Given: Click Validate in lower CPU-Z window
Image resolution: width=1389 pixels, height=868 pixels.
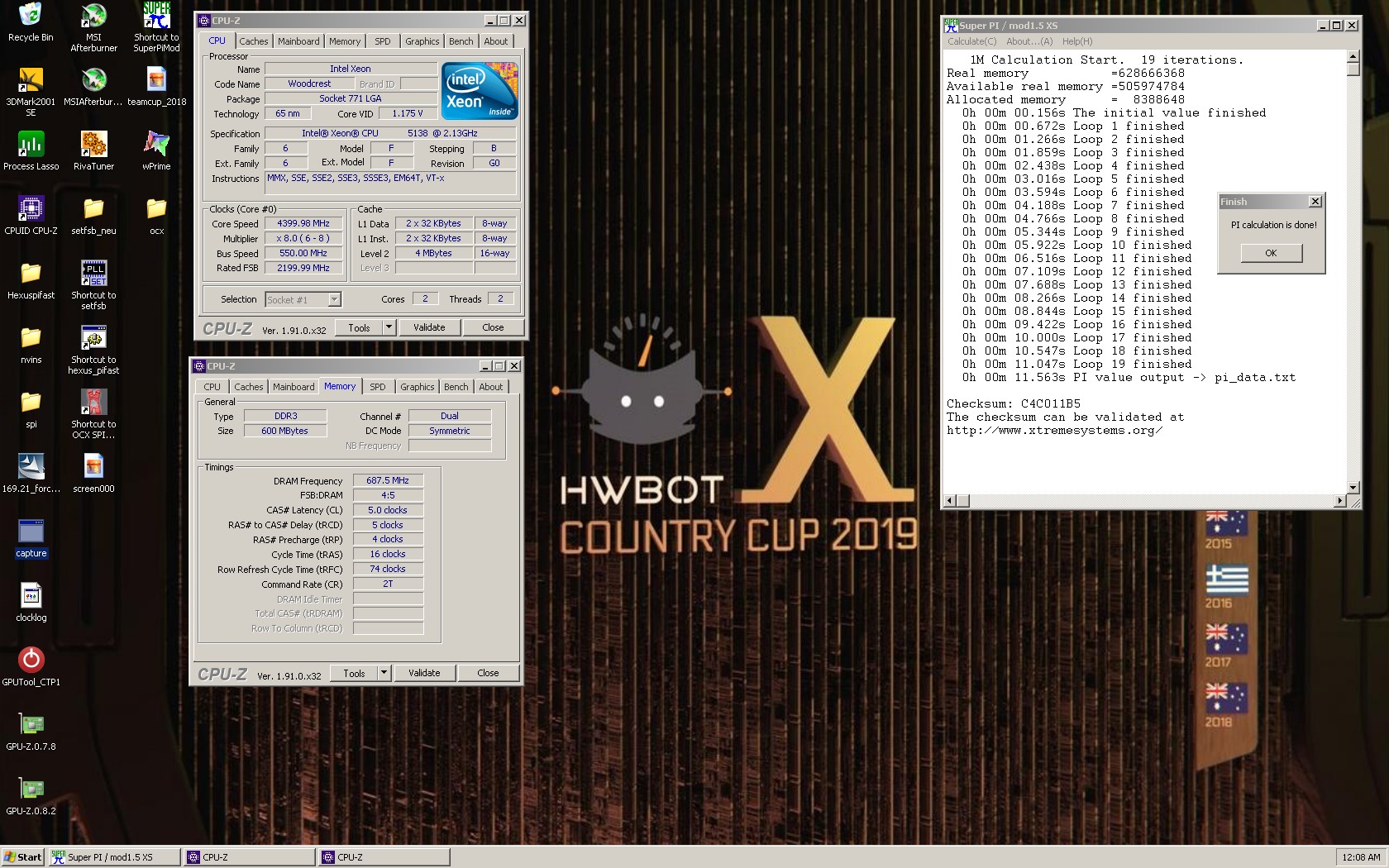Looking at the screenshot, I should 424,673.
